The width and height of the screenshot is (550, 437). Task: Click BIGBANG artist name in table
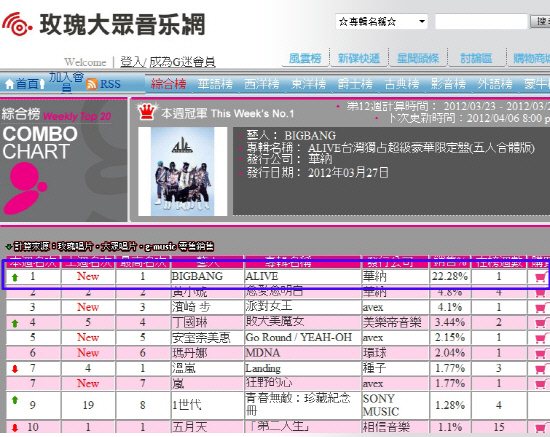(x=197, y=276)
